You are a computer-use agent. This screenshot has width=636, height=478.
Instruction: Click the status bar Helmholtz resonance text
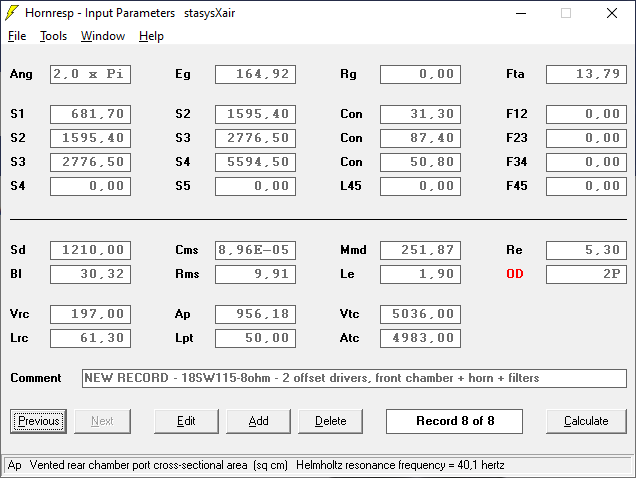[400, 465]
